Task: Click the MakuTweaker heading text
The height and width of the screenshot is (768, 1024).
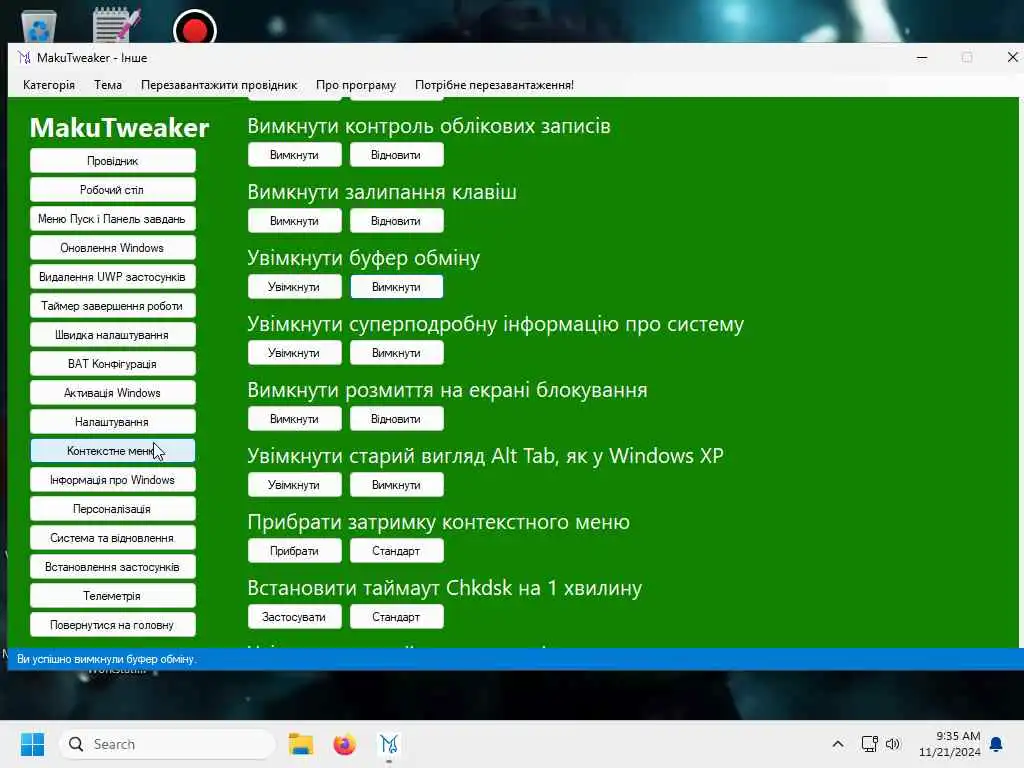Action: tap(120, 127)
